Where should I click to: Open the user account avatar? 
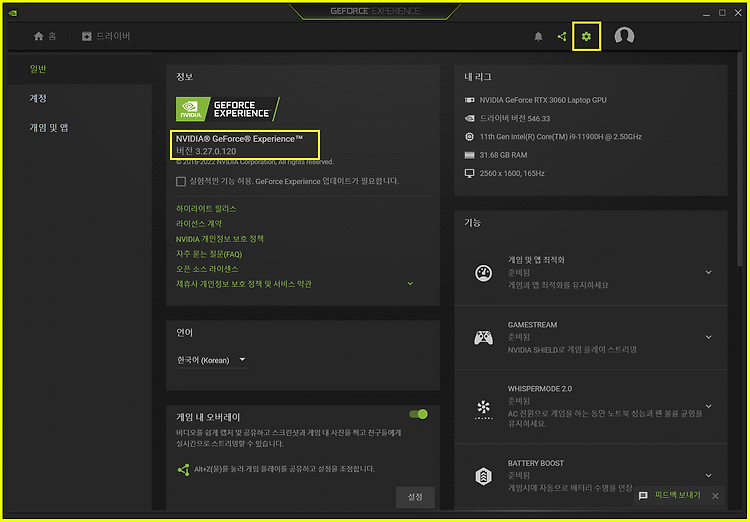tap(624, 36)
